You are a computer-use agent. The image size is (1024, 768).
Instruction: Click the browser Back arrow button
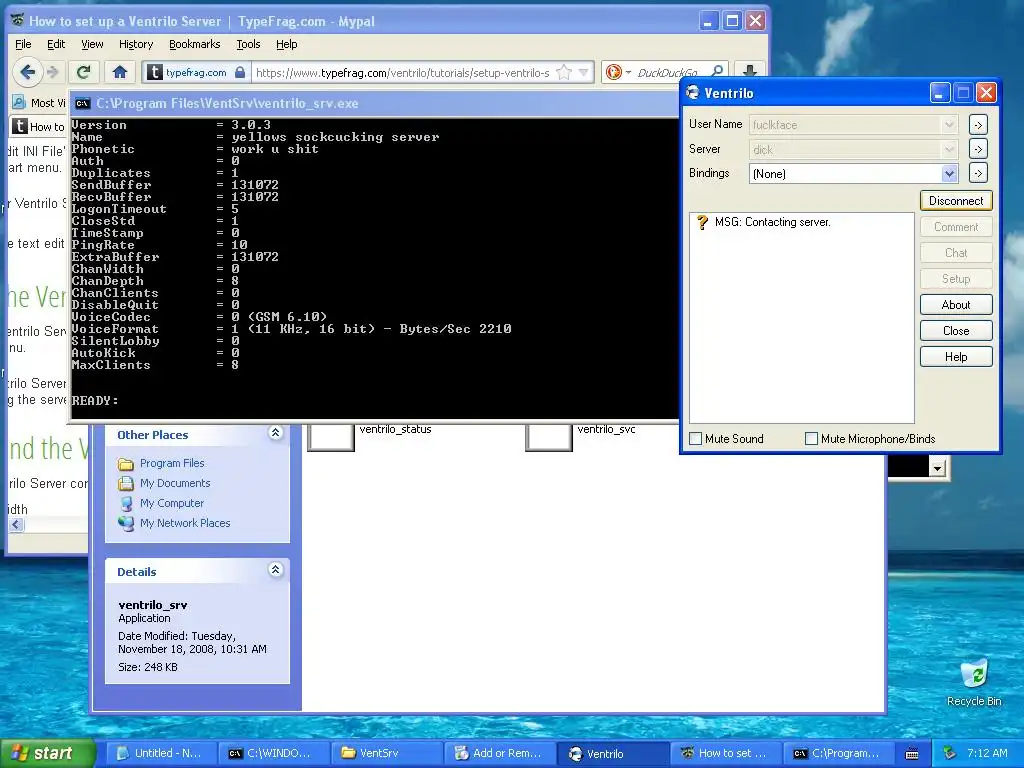pos(27,72)
